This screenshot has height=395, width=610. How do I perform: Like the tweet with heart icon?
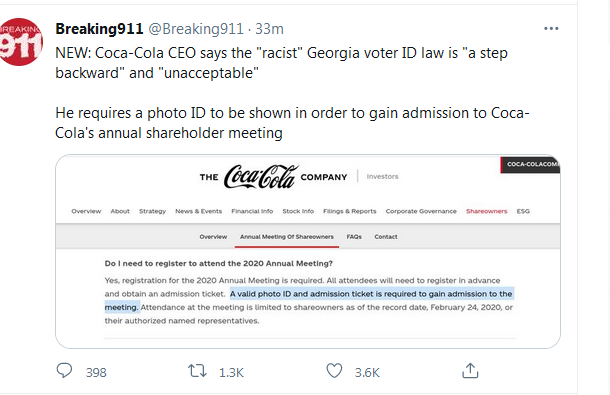pos(334,370)
